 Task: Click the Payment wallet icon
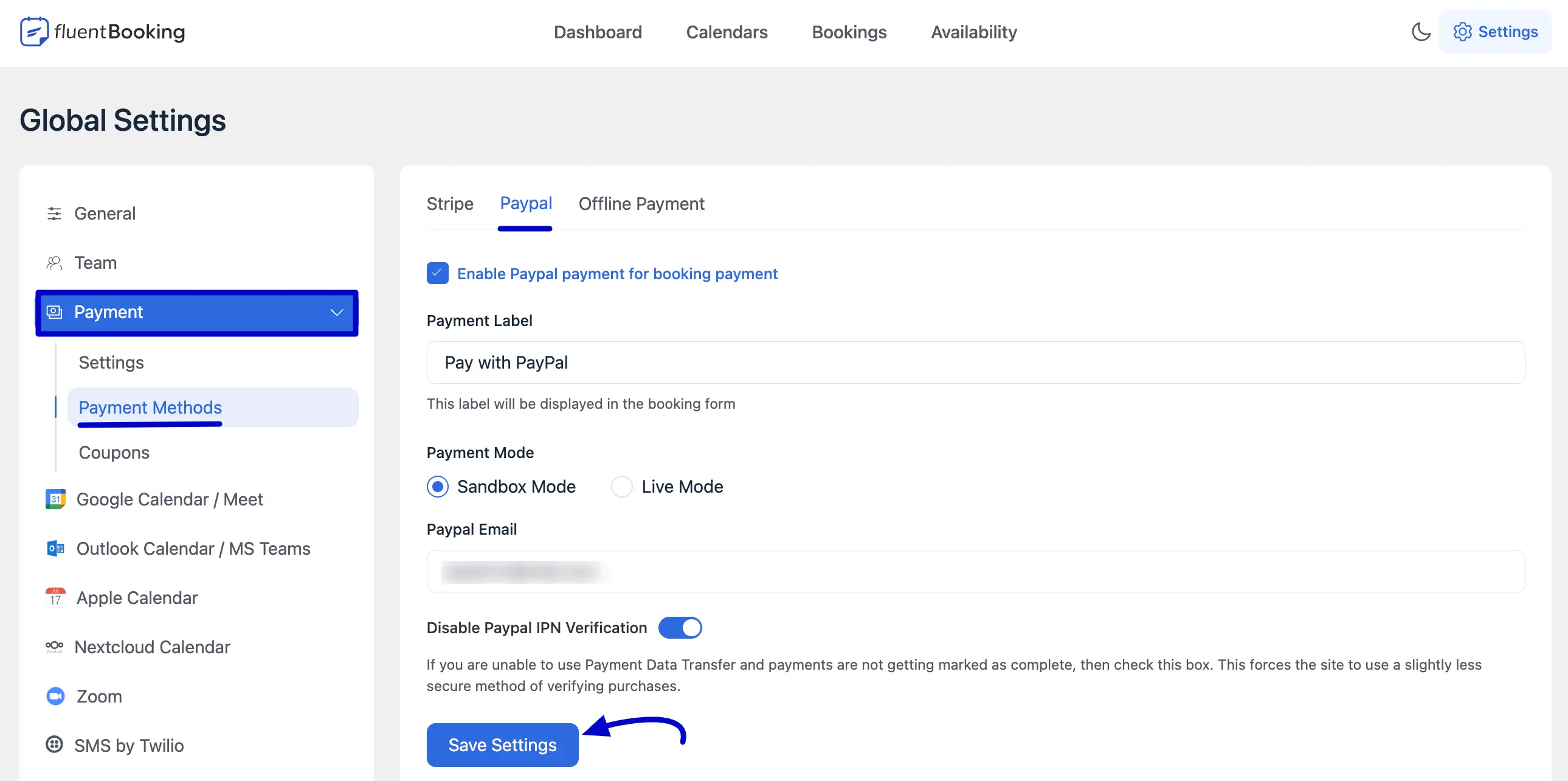(x=54, y=312)
